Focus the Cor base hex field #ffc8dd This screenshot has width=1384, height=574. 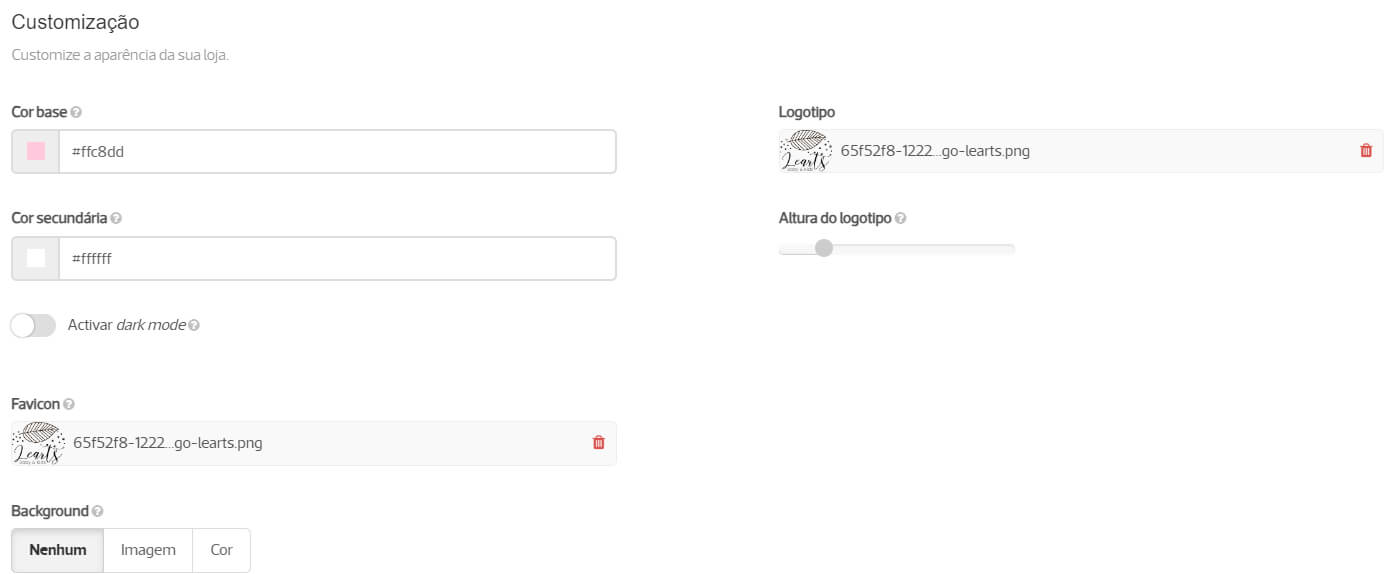337,152
